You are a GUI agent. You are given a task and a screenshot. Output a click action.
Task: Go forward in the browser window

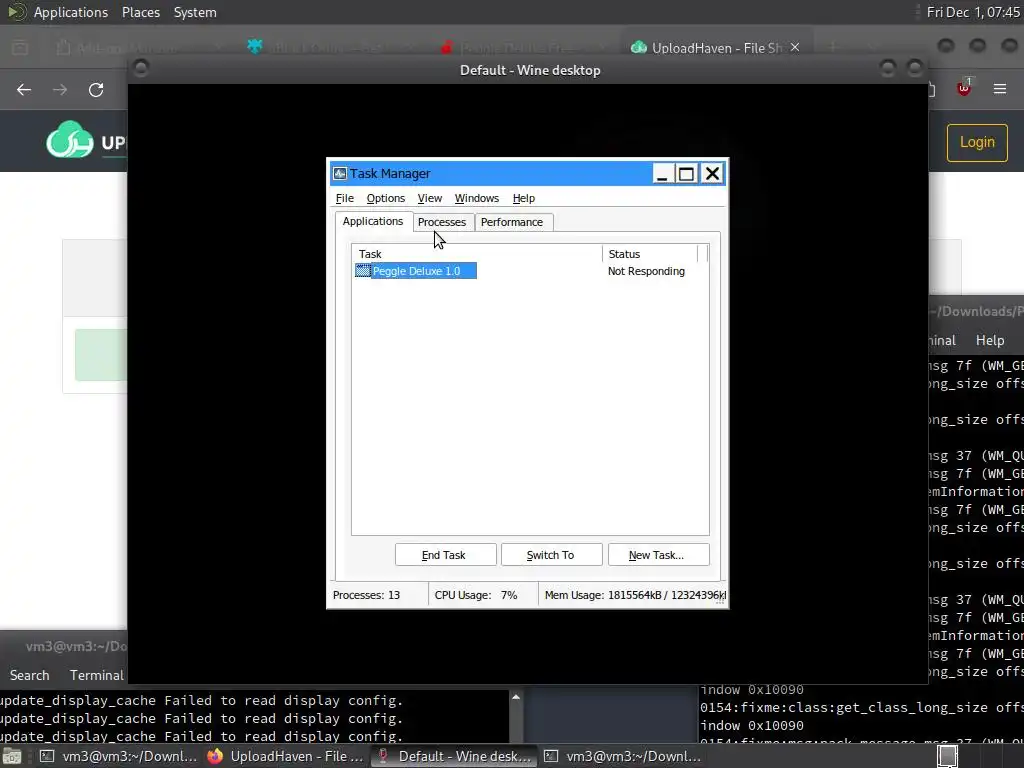[x=60, y=89]
